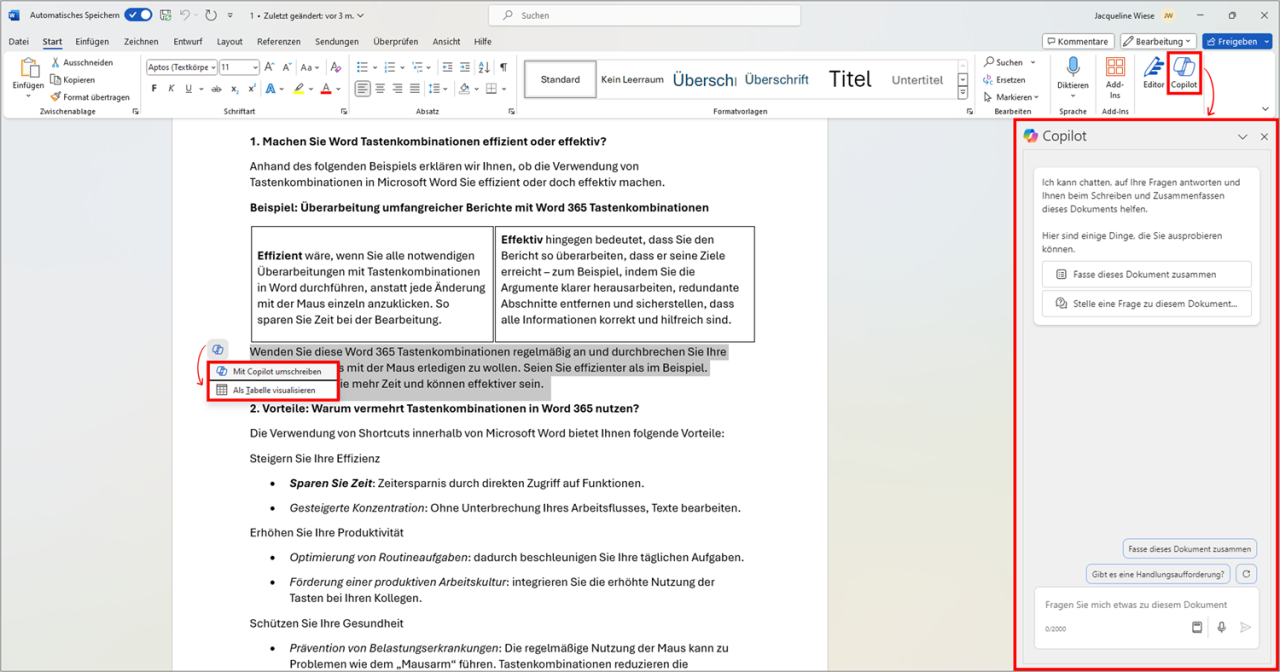
Task: Pick the yellow text highlight color swatch
Action: pos(299,88)
